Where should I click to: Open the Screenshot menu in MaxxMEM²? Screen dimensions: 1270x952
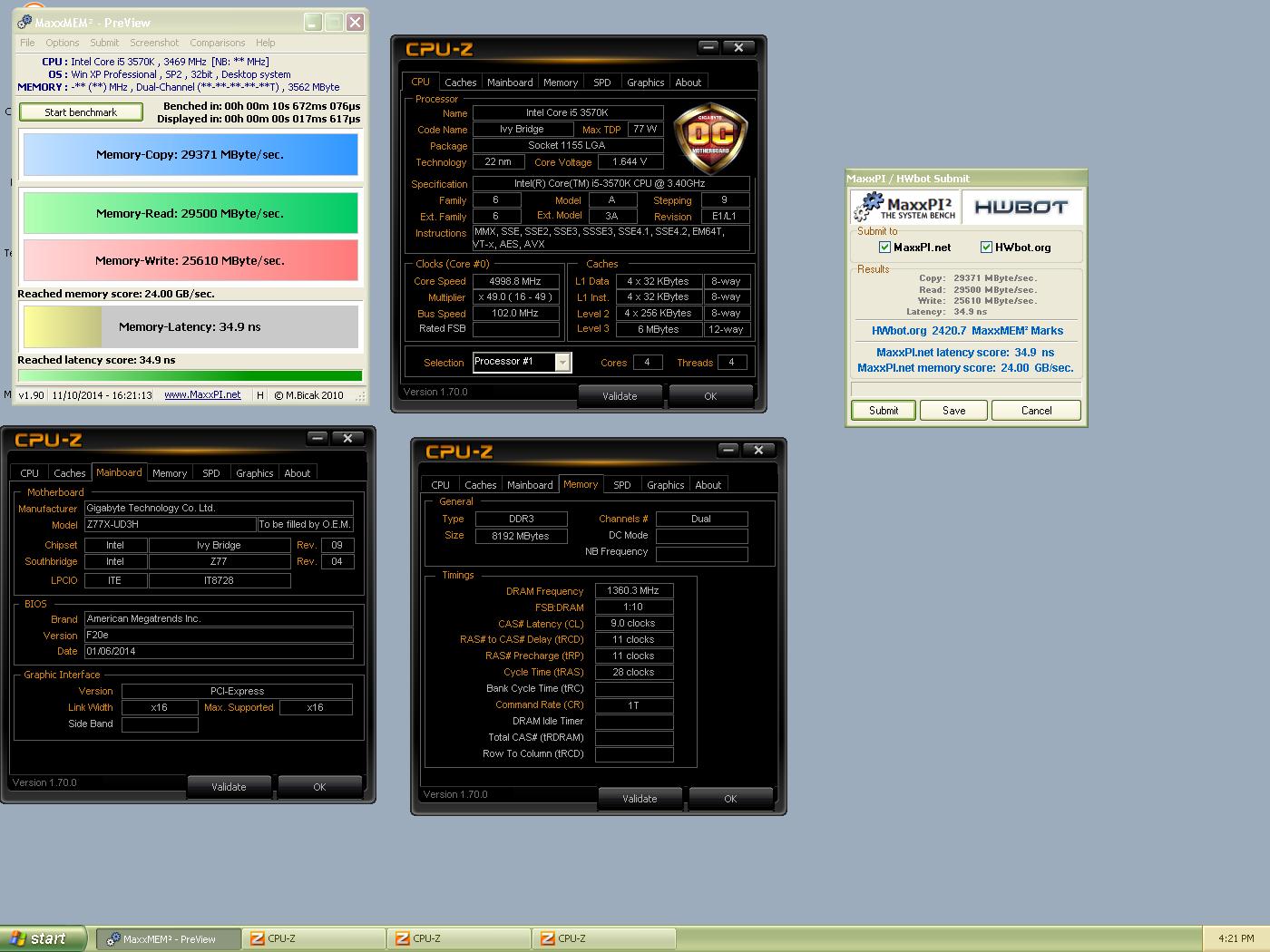click(x=154, y=43)
